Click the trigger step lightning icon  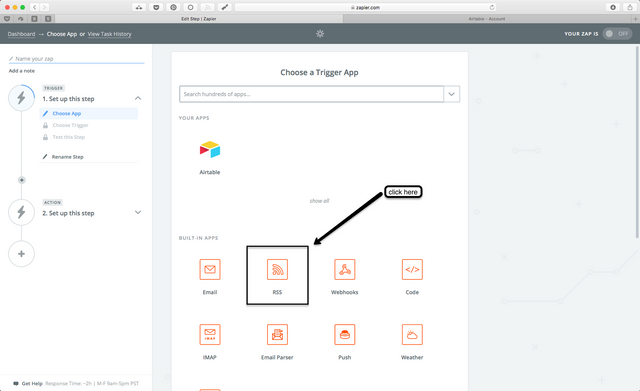point(21,98)
